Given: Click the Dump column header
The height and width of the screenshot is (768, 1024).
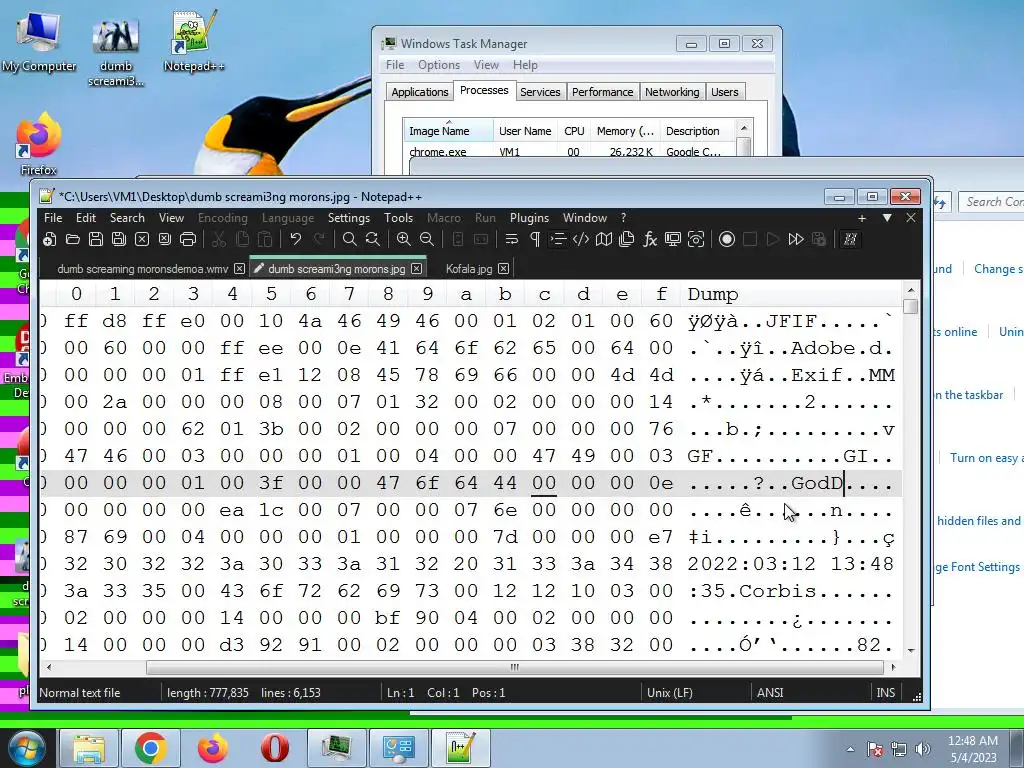Looking at the screenshot, I should click(712, 295).
